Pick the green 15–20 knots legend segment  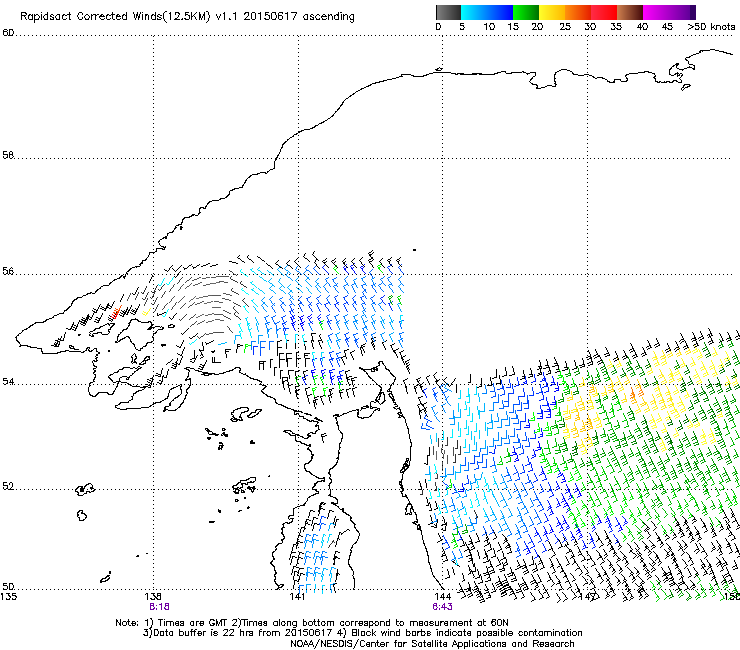pos(526,12)
